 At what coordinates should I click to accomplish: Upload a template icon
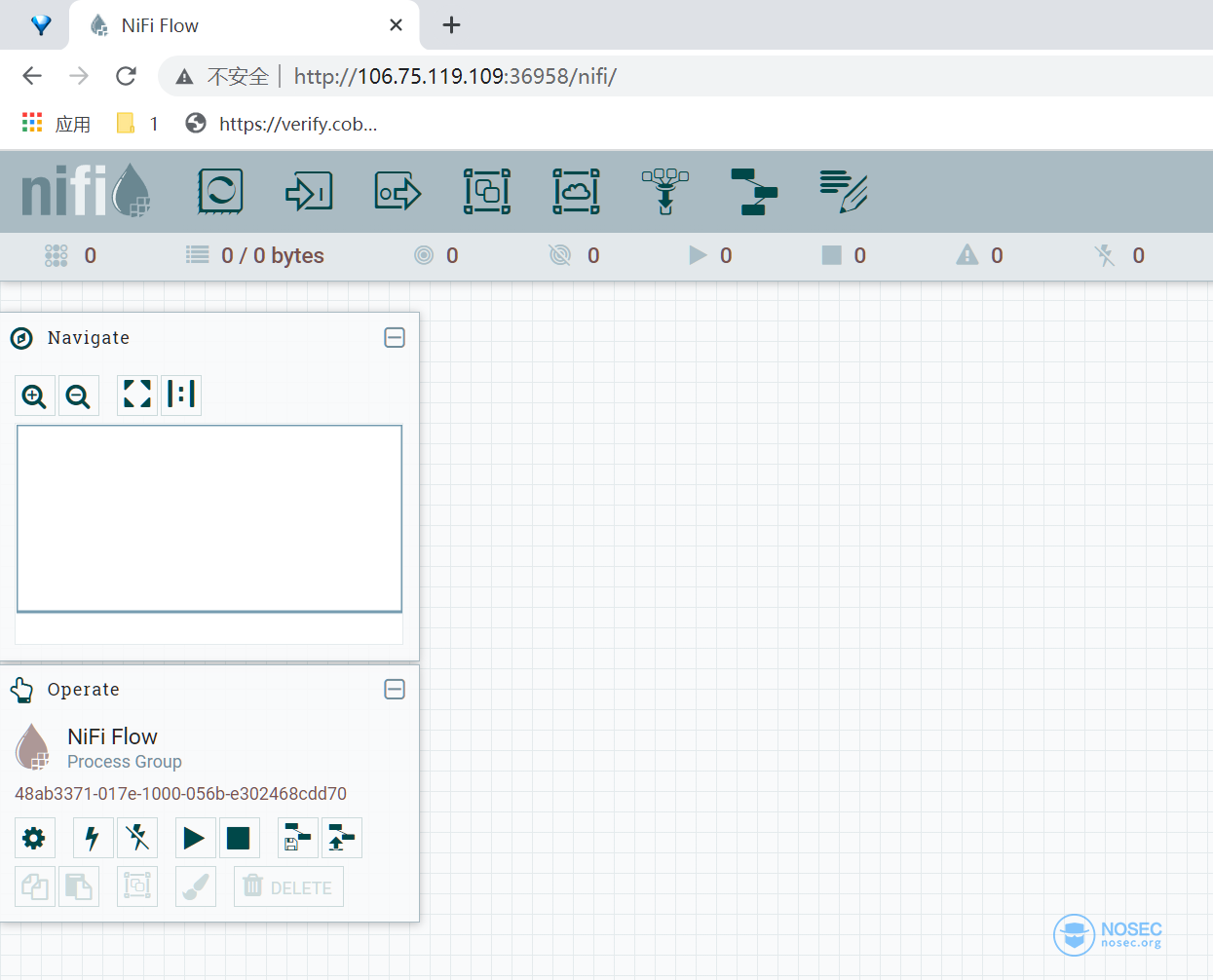[342, 838]
